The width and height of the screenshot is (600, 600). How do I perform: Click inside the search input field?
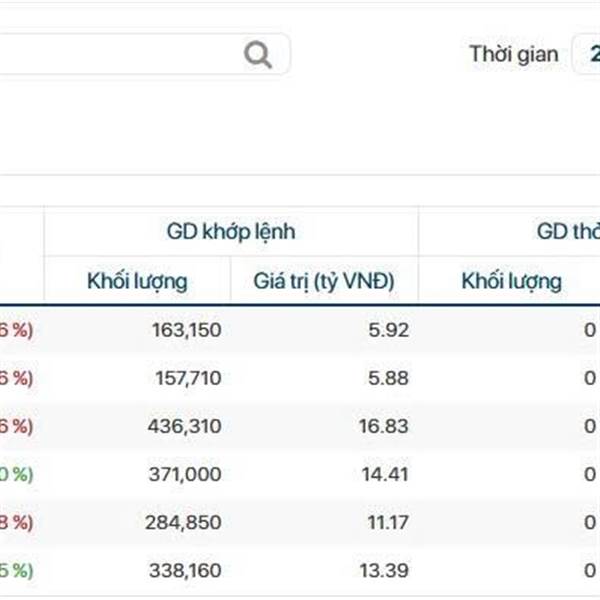click(120, 54)
